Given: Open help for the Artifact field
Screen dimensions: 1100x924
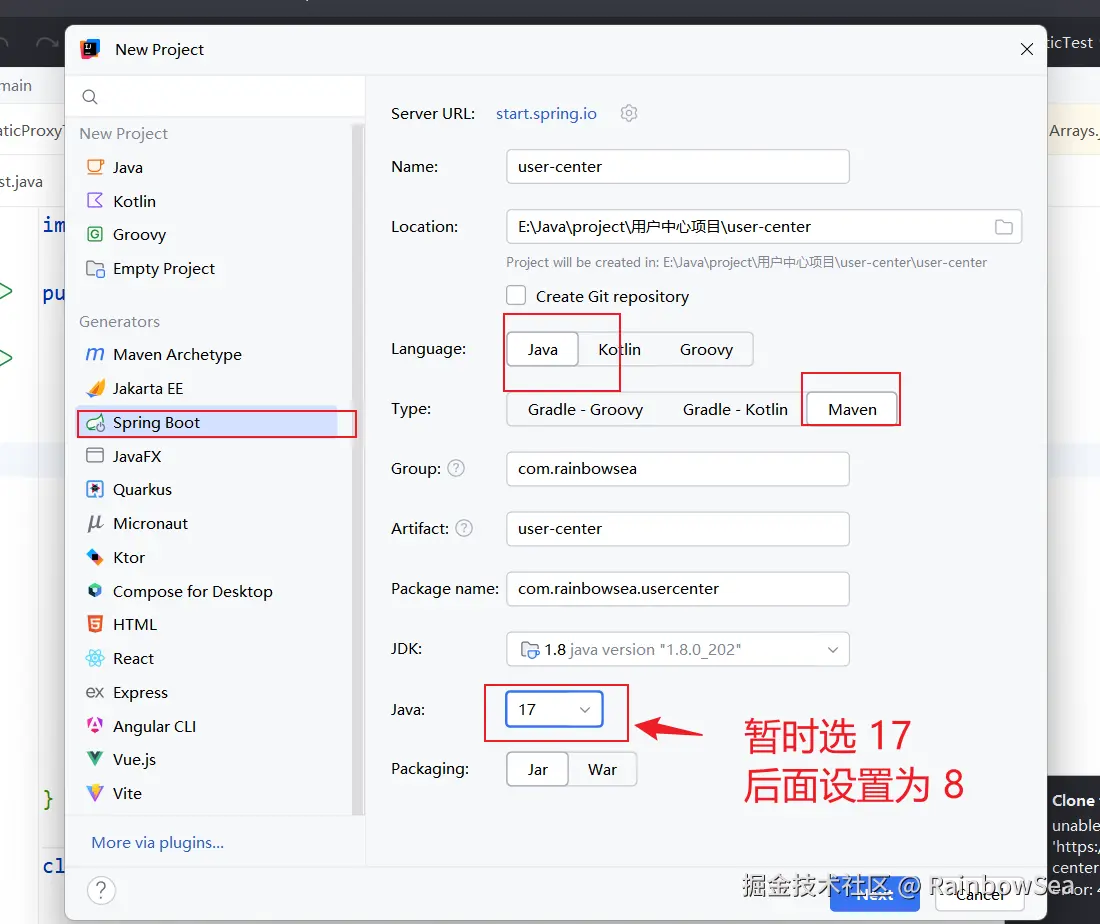Looking at the screenshot, I should point(464,528).
